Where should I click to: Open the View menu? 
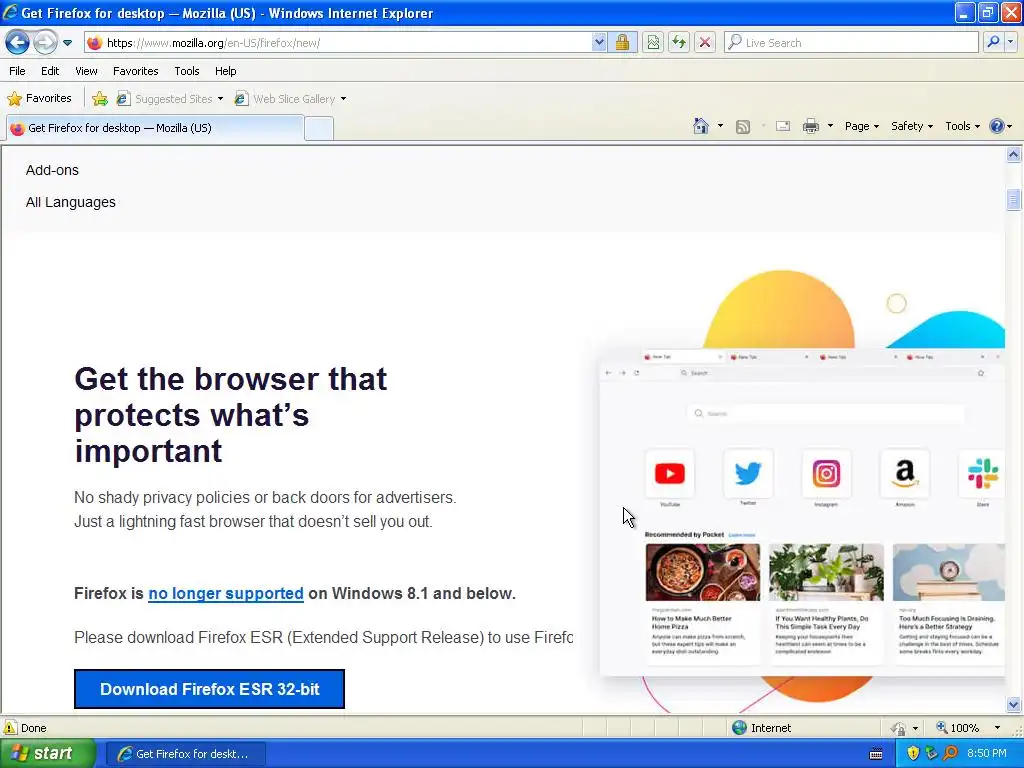tap(86, 71)
